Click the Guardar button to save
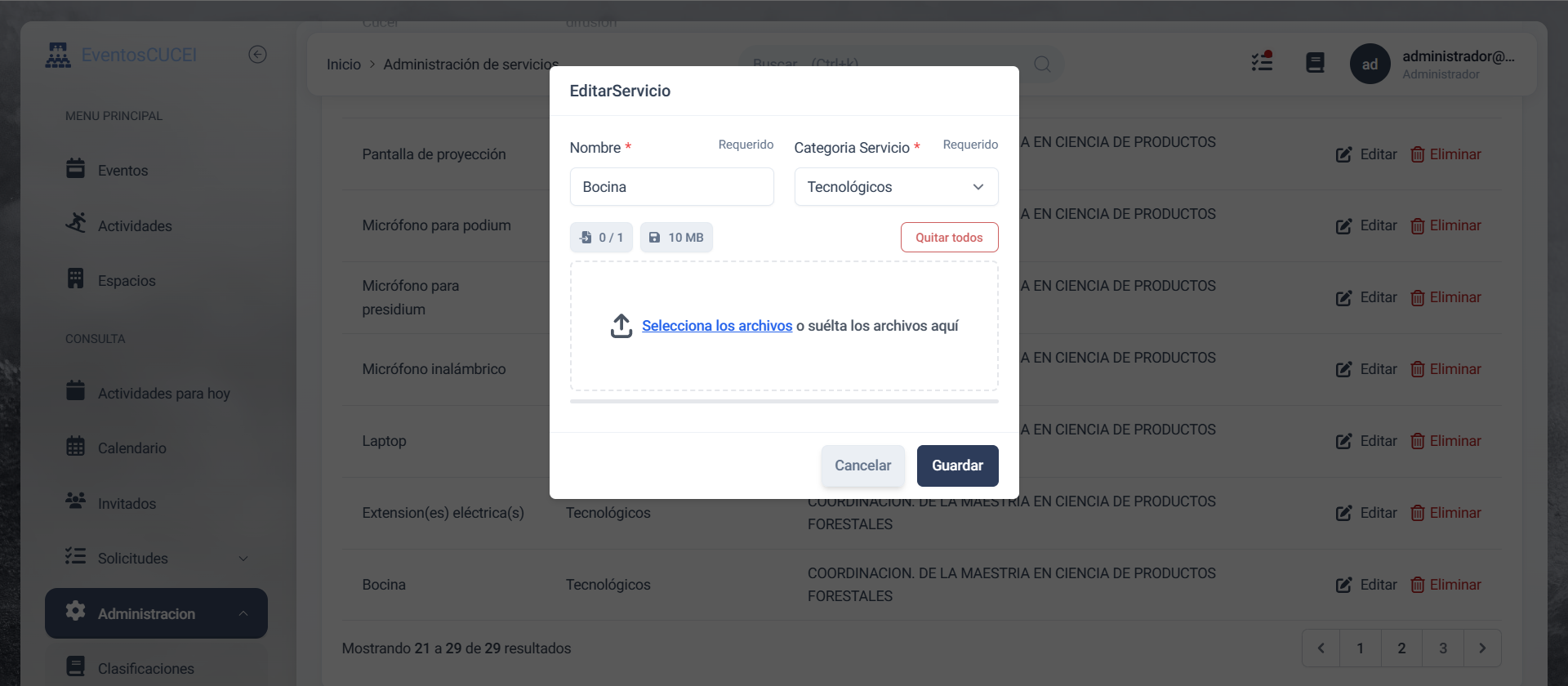This screenshot has width=1568, height=686. 957,465
